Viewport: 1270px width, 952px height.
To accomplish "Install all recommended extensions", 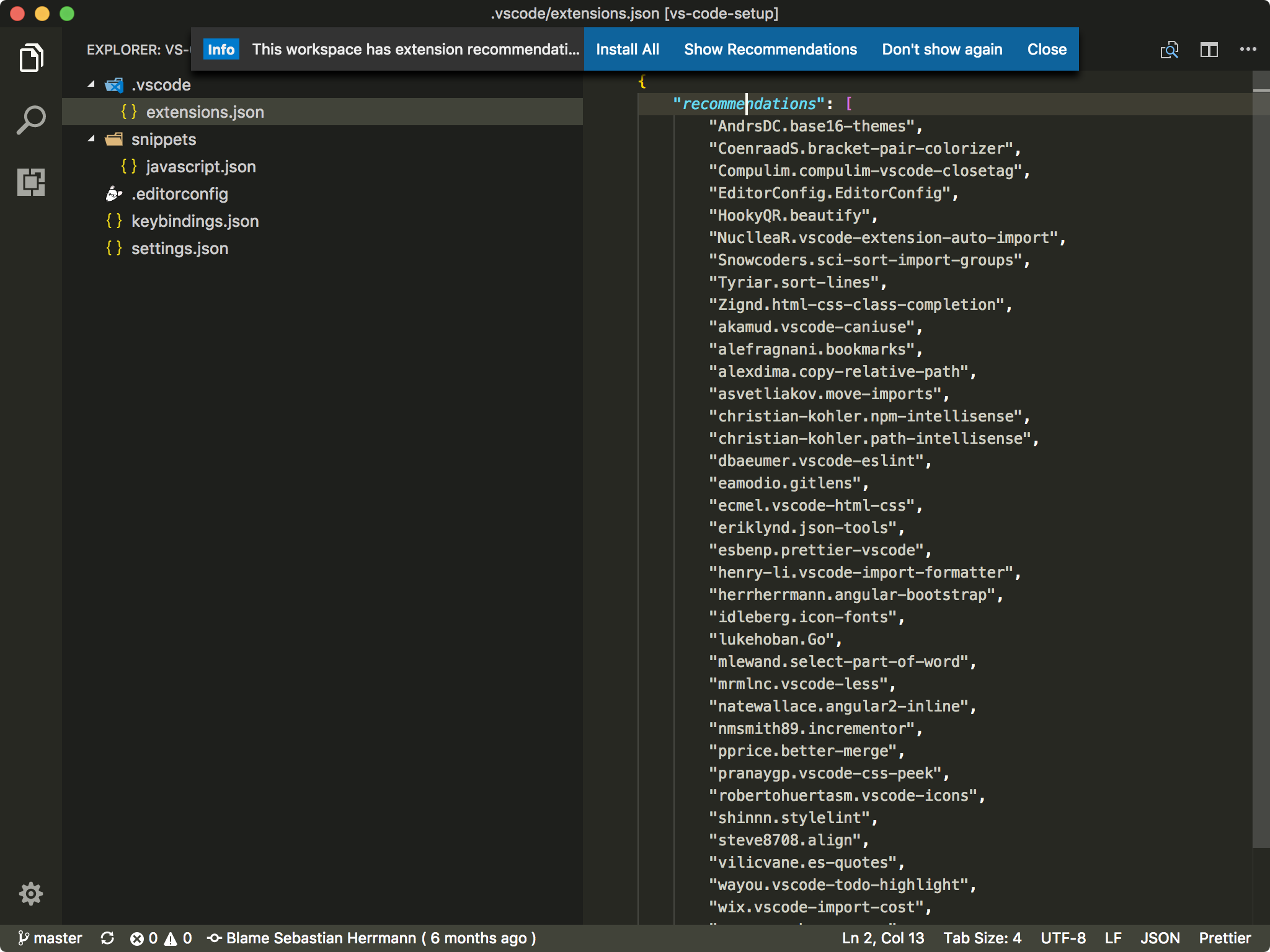I will pyautogui.click(x=627, y=49).
